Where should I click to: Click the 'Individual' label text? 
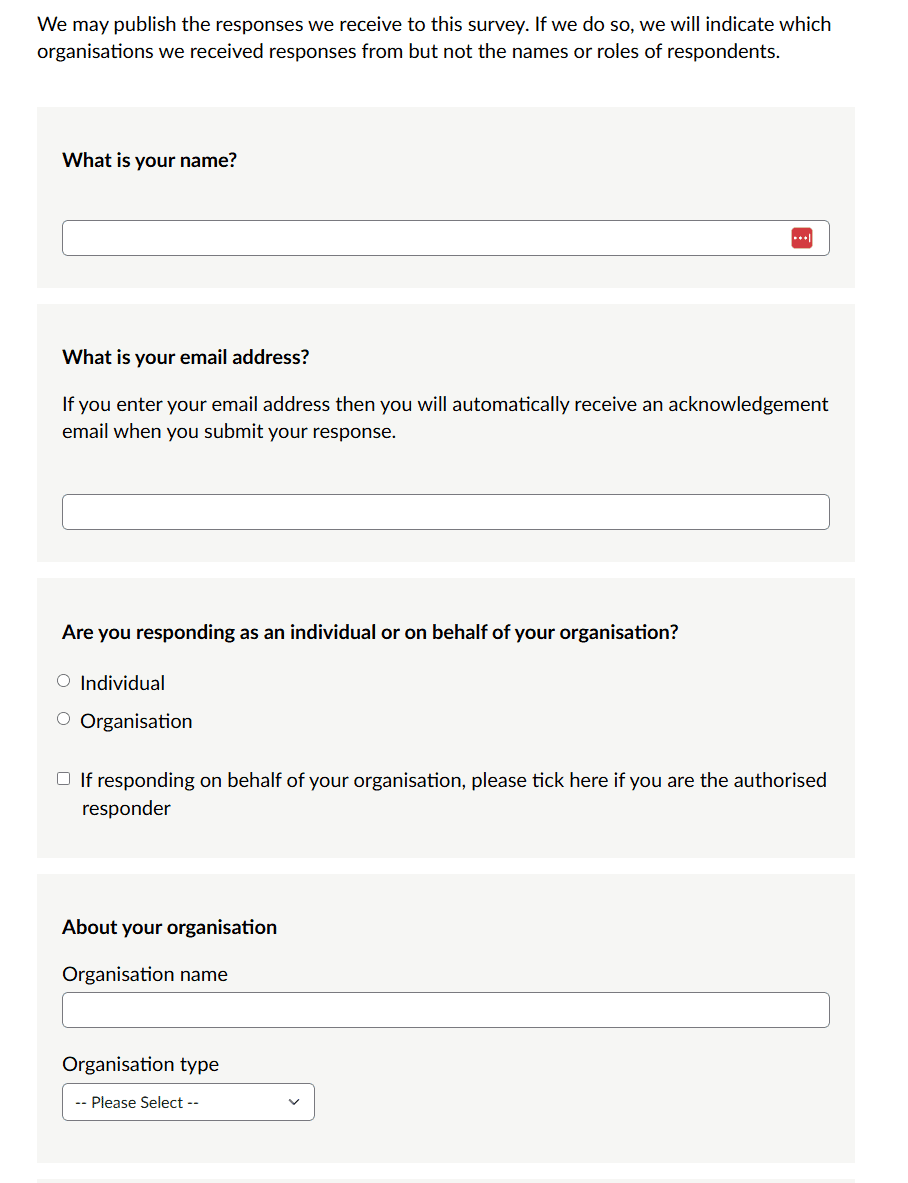point(123,683)
